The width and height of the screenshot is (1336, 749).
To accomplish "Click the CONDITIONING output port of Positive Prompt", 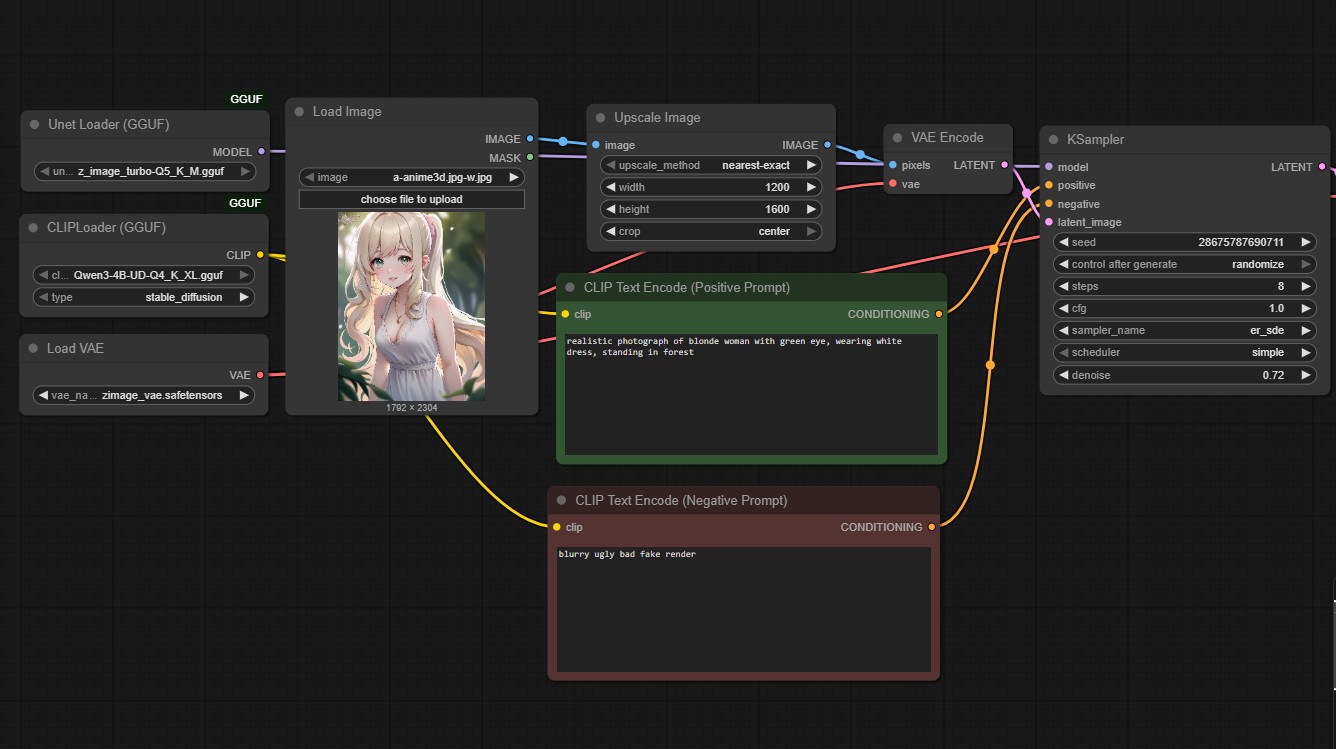I will coord(937,314).
